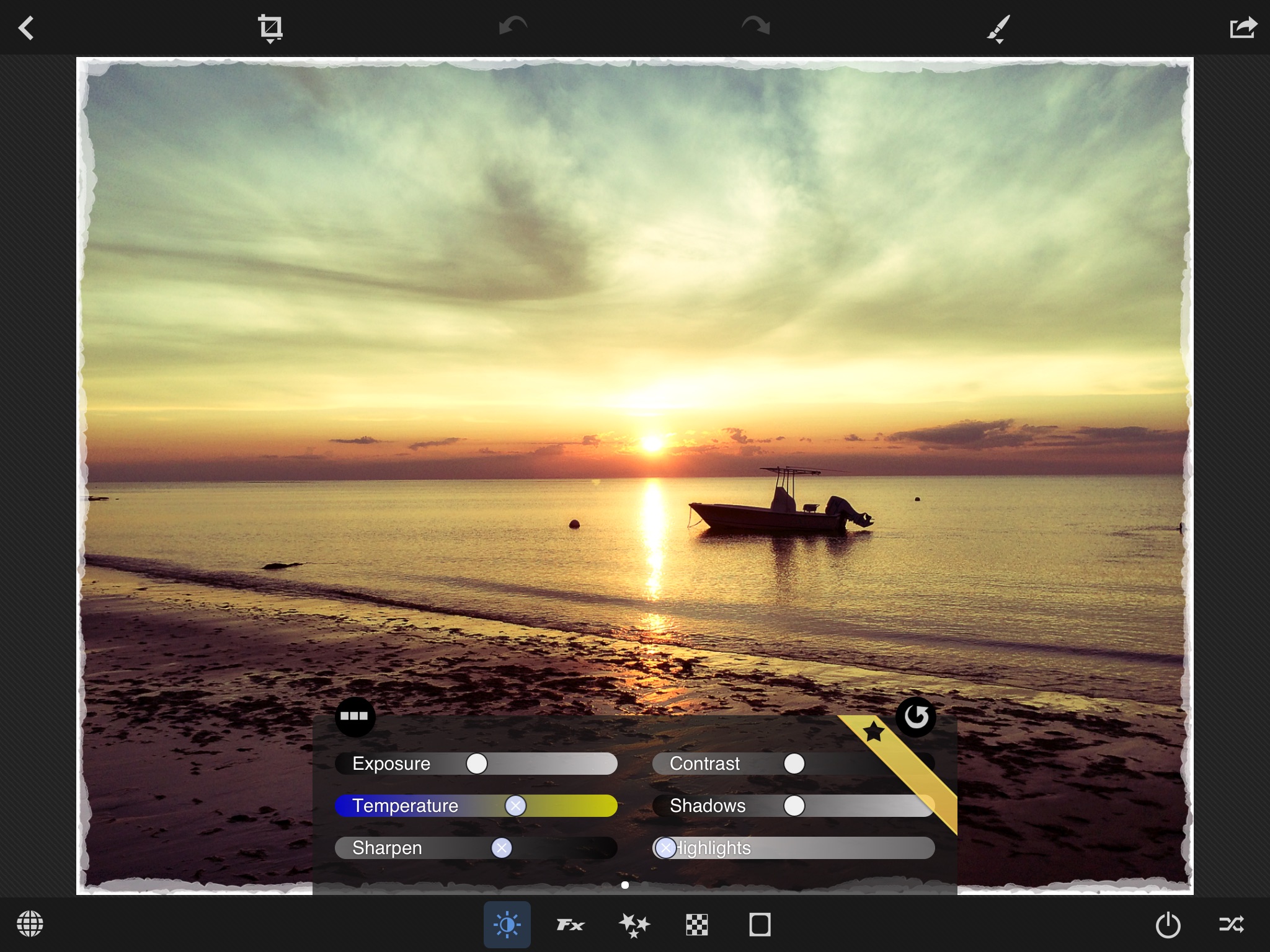Reset Highlights via its X knob
The image size is (1270, 952).
665,848
